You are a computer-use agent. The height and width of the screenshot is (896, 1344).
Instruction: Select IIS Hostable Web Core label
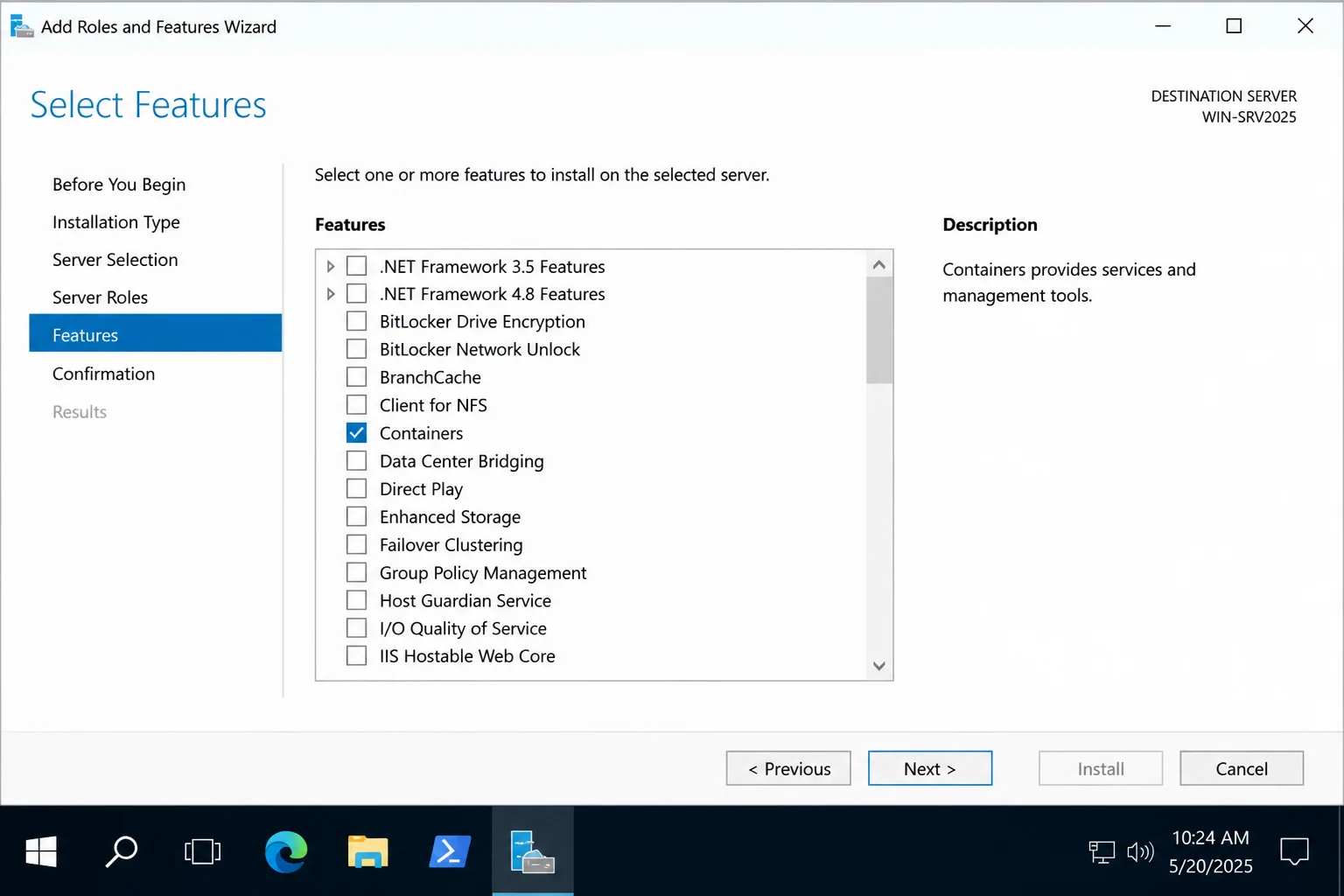[467, 656]
